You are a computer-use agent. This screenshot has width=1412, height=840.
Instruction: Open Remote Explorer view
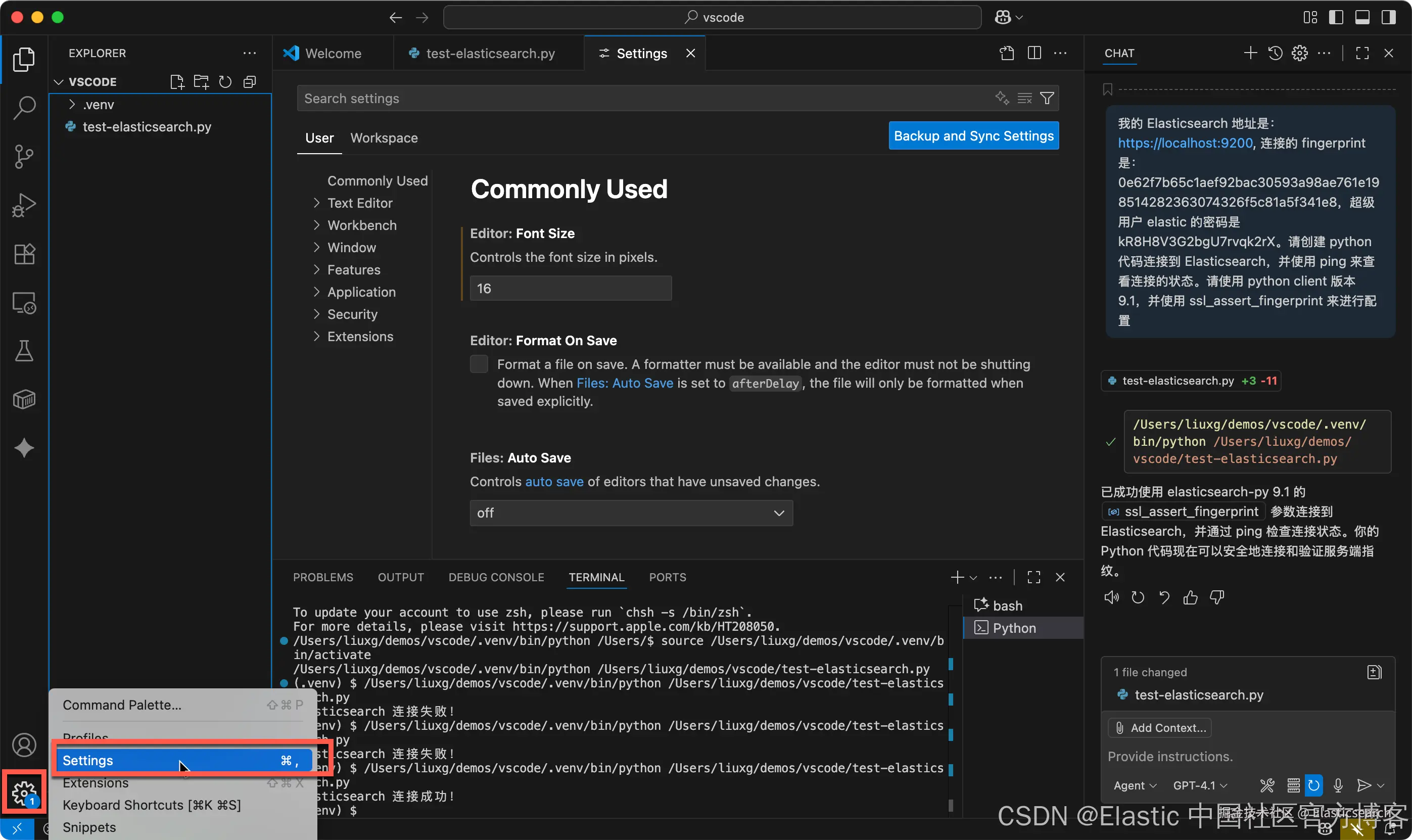24,303
